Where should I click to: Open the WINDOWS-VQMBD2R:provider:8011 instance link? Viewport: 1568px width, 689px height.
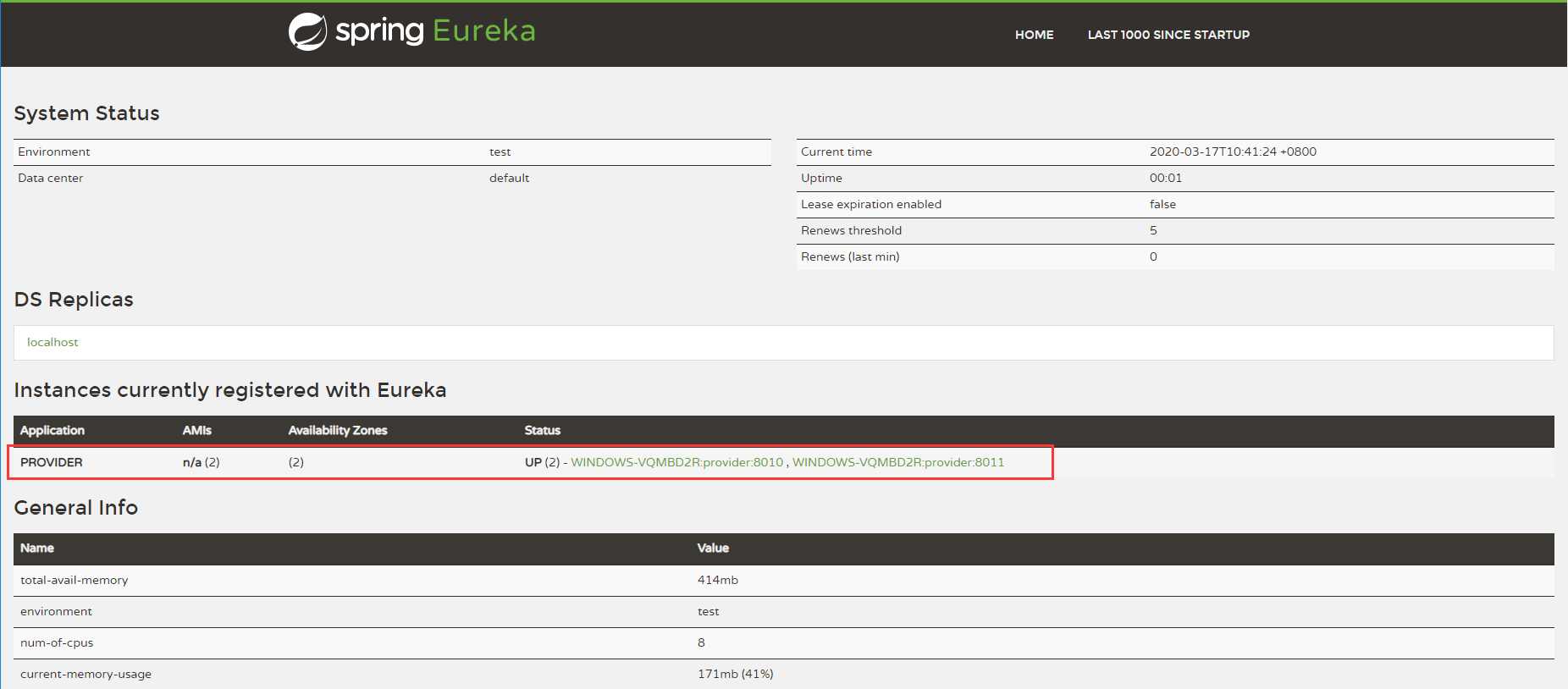tap(897, 462)
